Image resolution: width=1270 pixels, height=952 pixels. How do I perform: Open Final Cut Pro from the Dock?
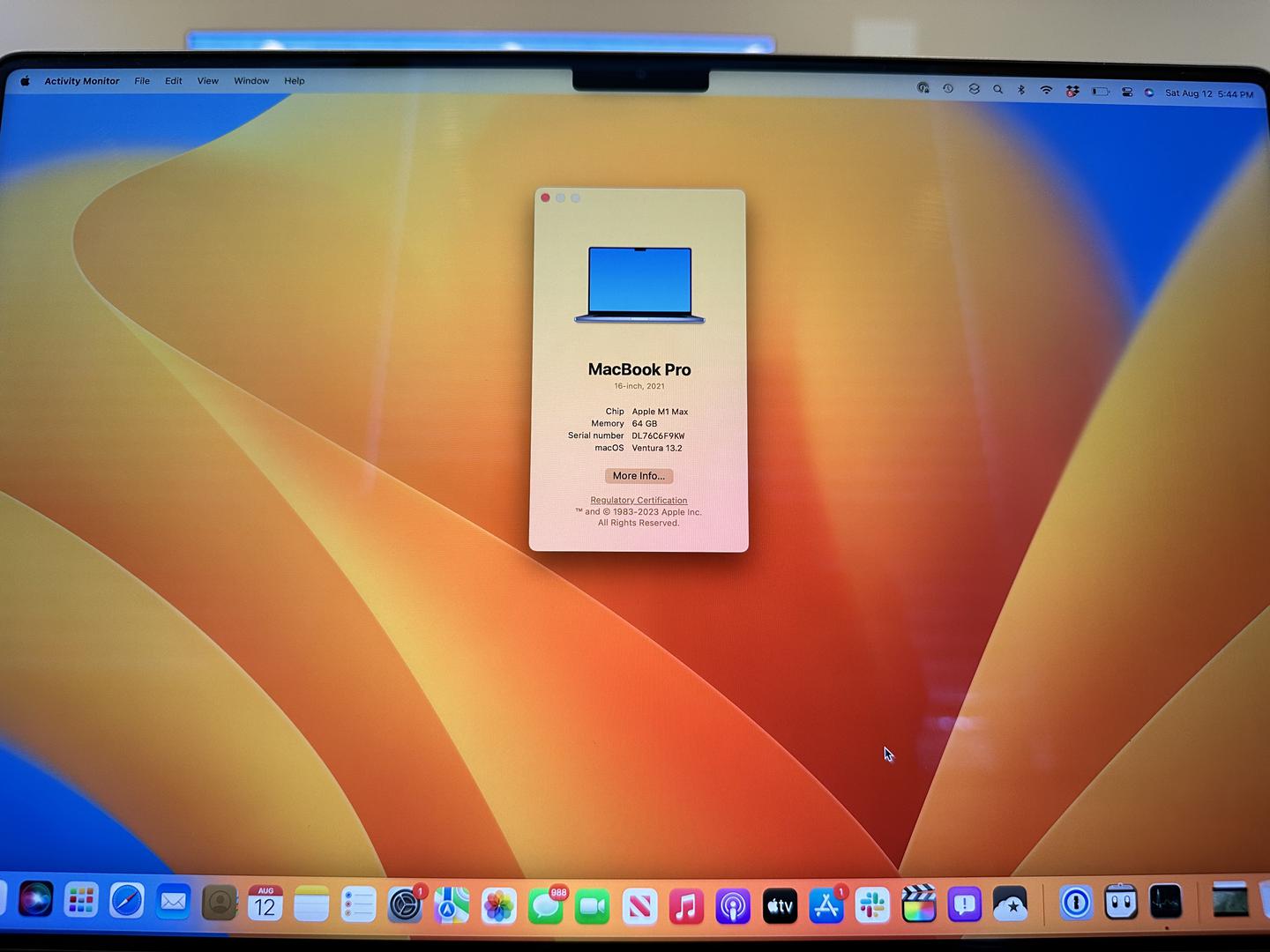pos(918,904)
